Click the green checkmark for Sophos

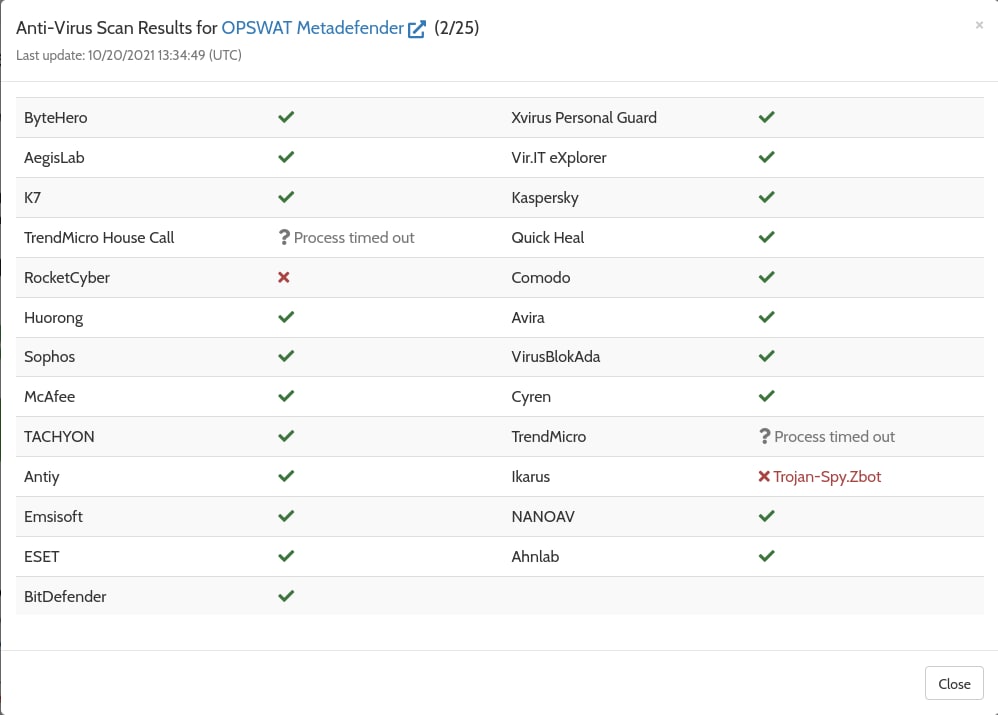click(286, 357)
